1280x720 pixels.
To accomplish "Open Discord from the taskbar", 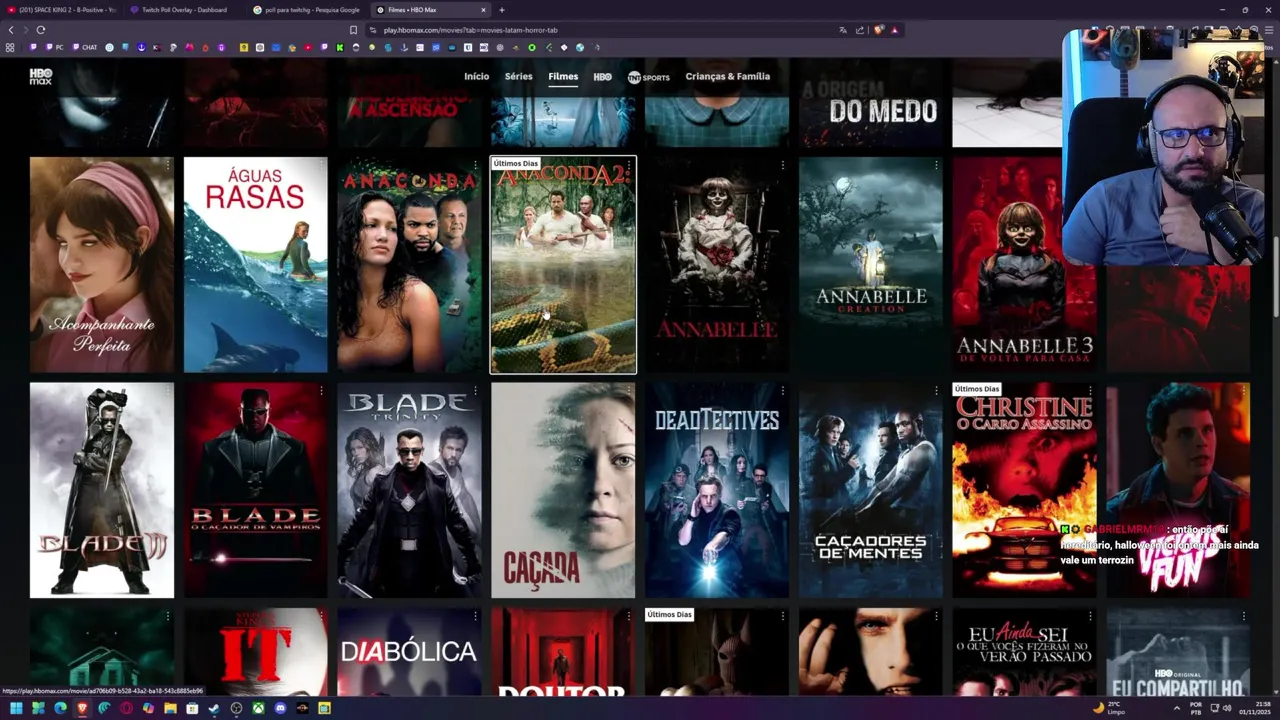I will coord(280,708).
